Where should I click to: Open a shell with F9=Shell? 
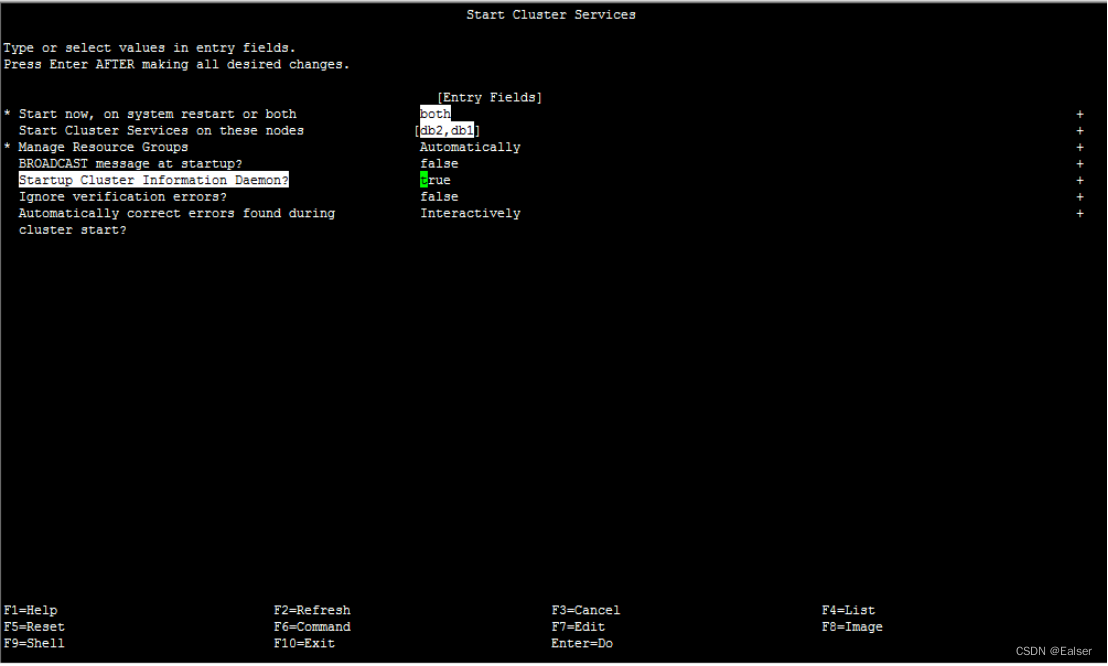pyautogui.click(x=33, y=643)
